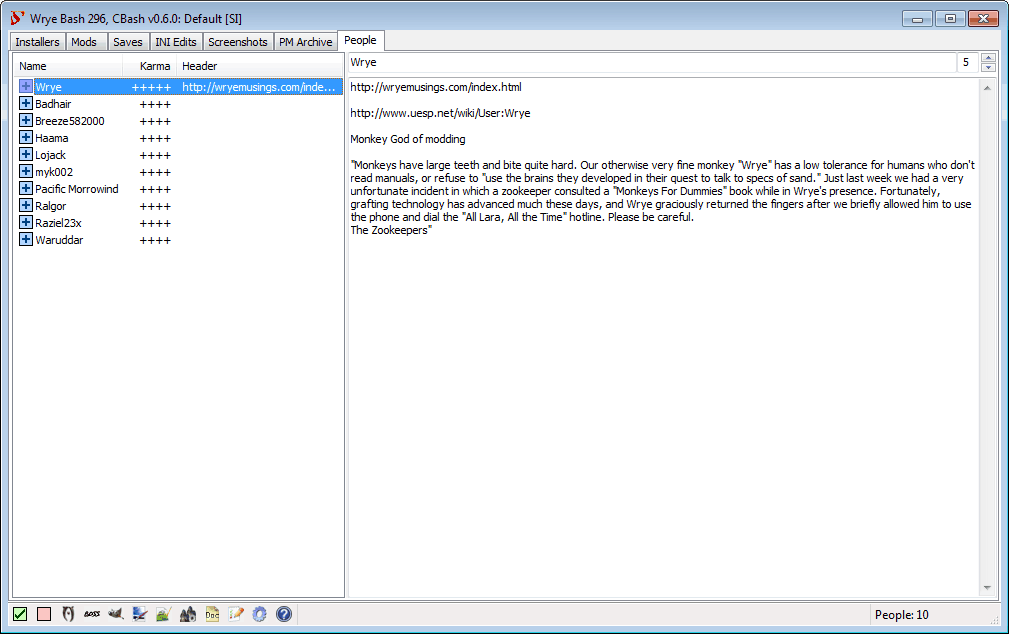The height and width of the screenshot is (634, 1009).
Task: Click the wryemusings.com URL in notes
Action: coord(436,87)
